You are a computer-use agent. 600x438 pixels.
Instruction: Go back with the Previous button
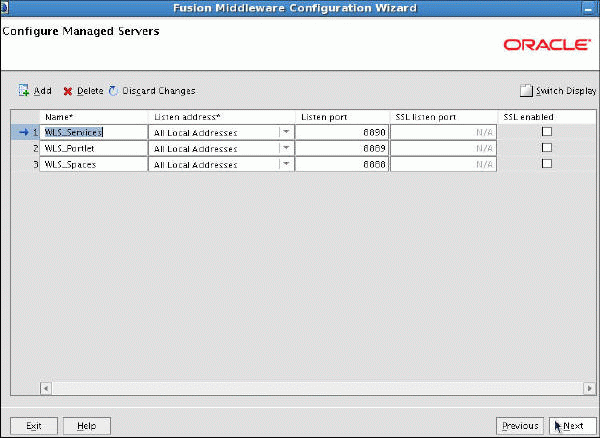click(520, 426)
